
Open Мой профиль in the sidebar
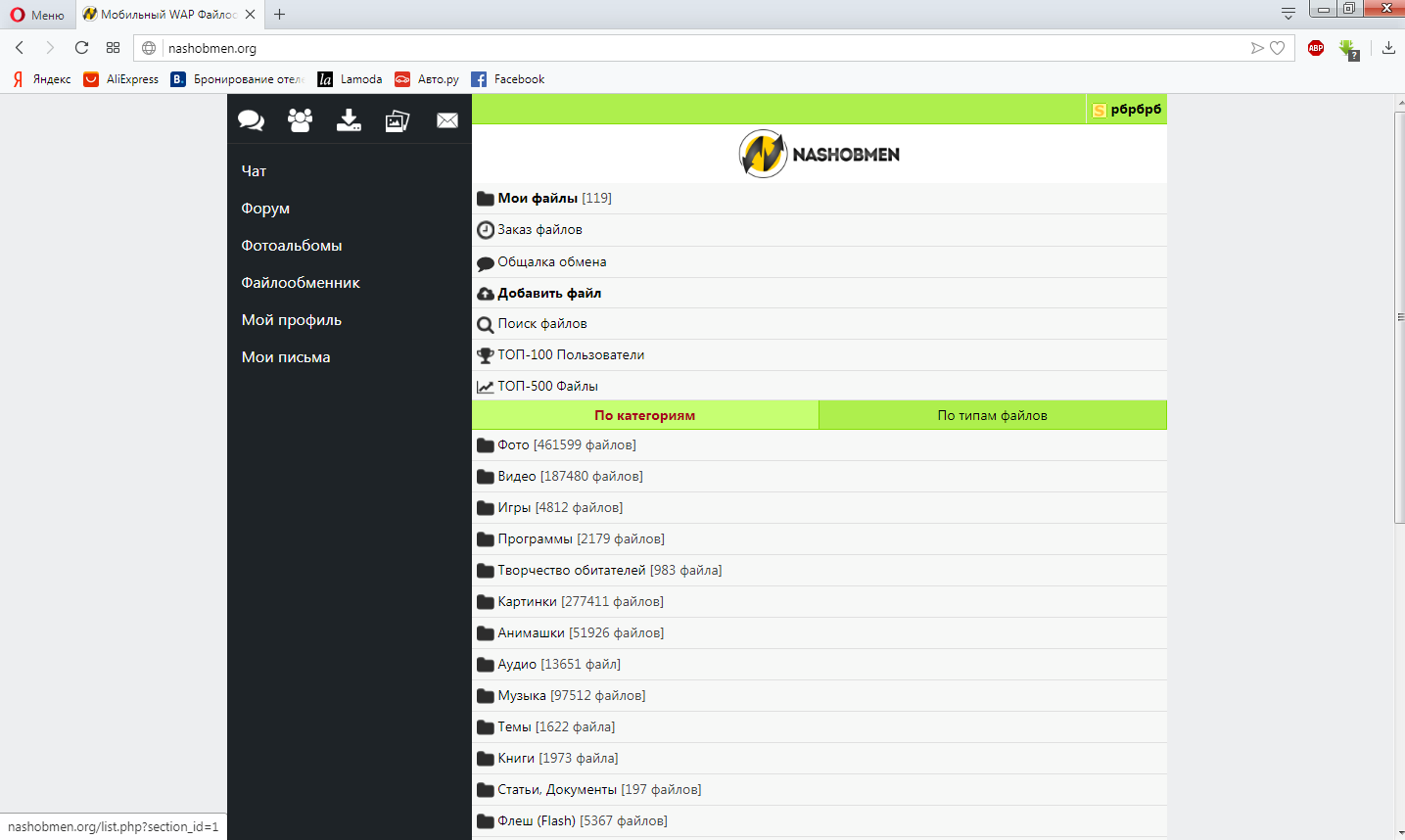[x=292, y=320]
